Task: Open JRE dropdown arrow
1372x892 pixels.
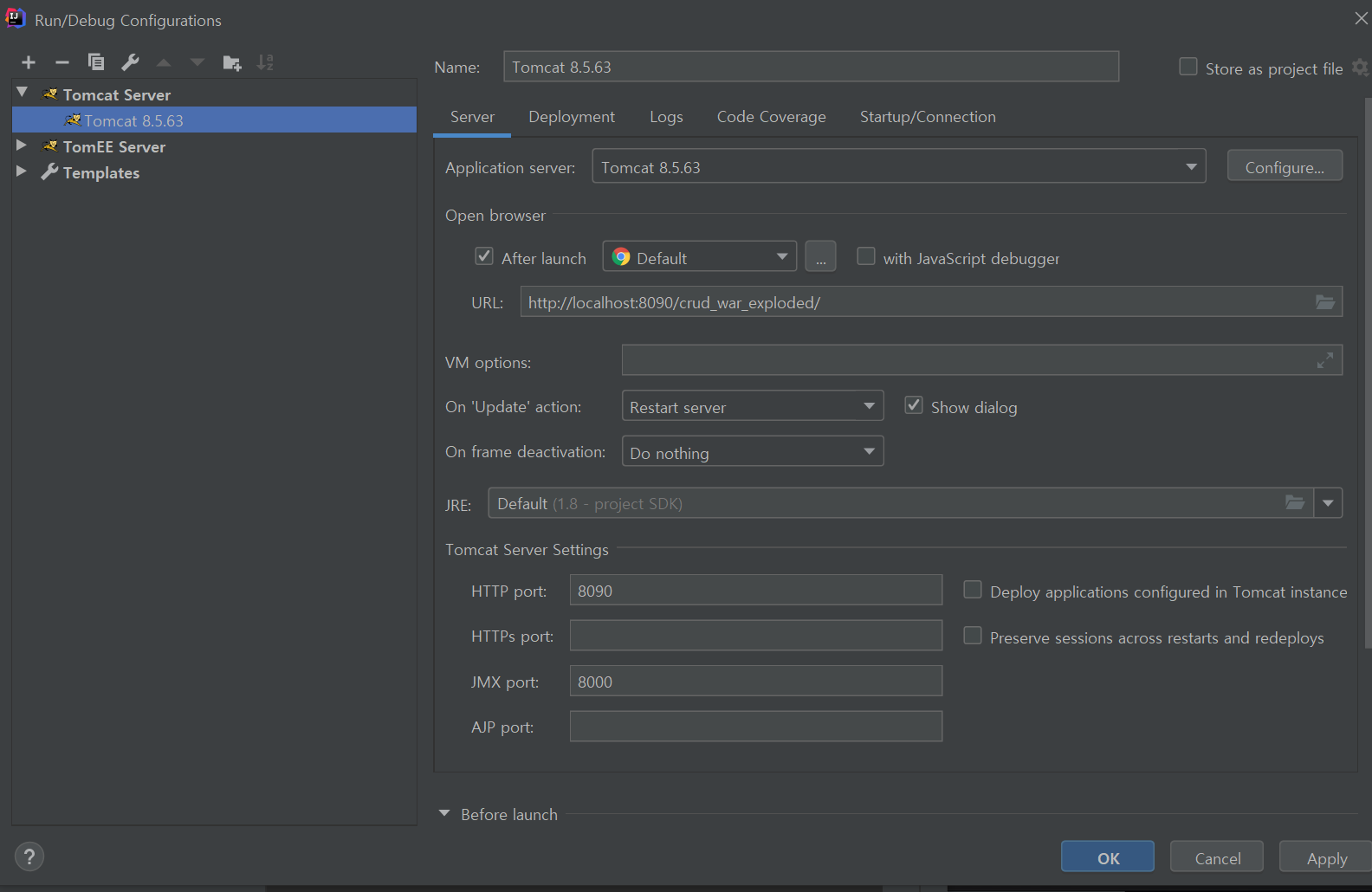Action: point(1328,503)
